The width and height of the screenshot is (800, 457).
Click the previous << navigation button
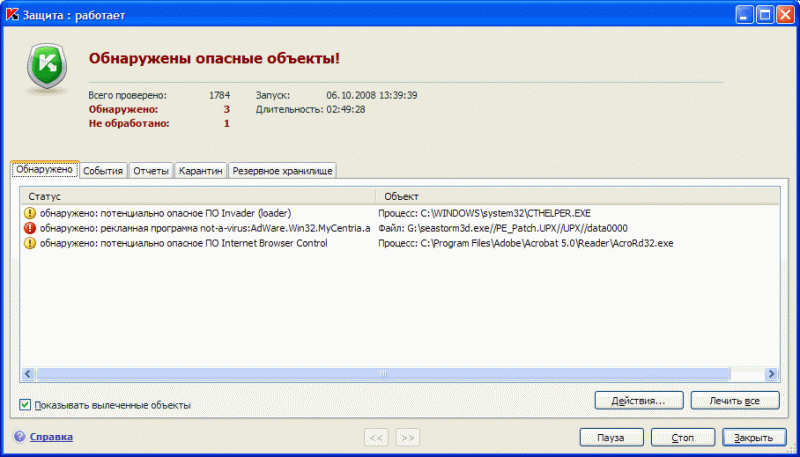pyautogui.click(x=376, y=438)
